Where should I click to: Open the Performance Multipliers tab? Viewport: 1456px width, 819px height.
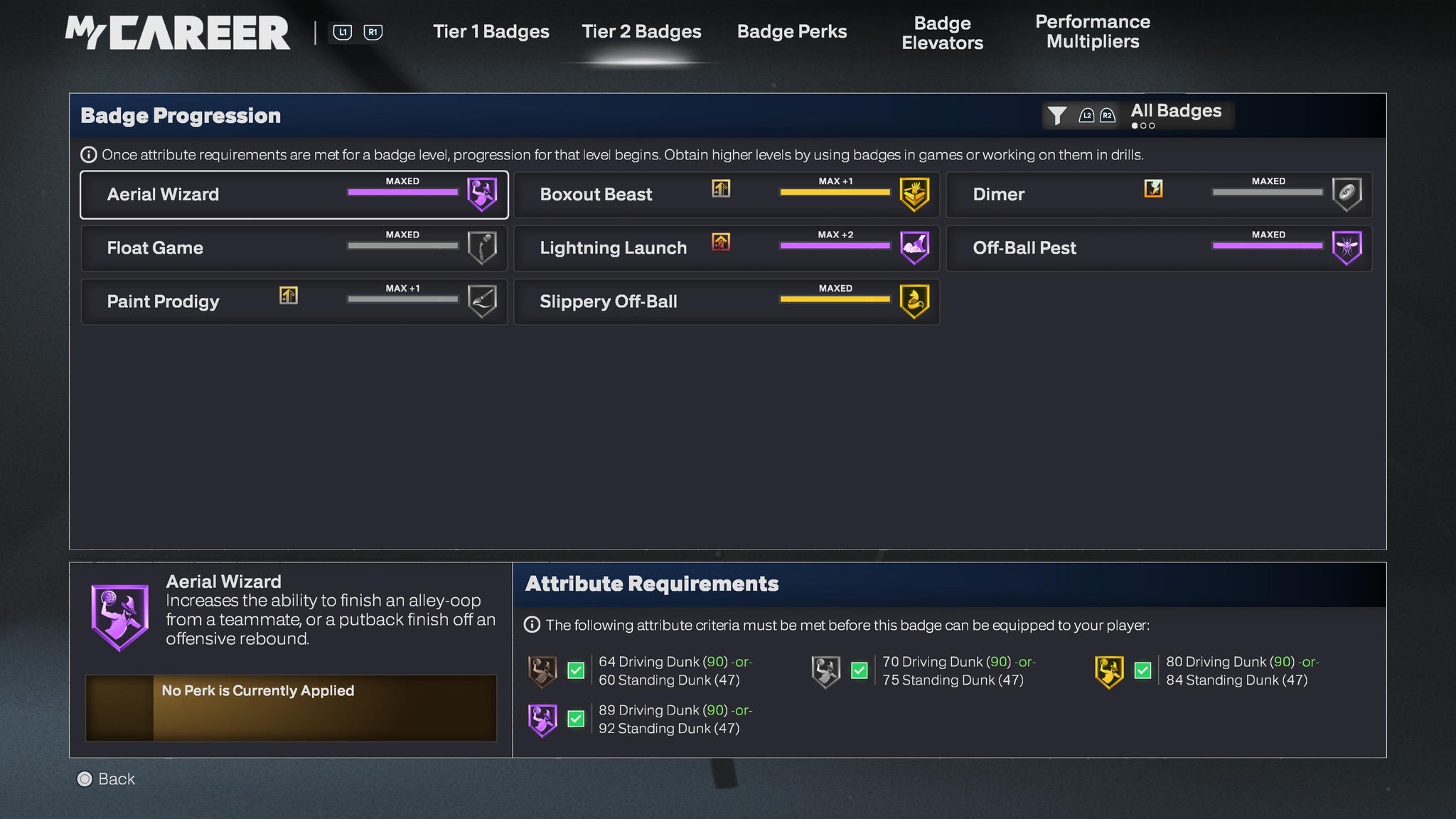coord(1092,32)
